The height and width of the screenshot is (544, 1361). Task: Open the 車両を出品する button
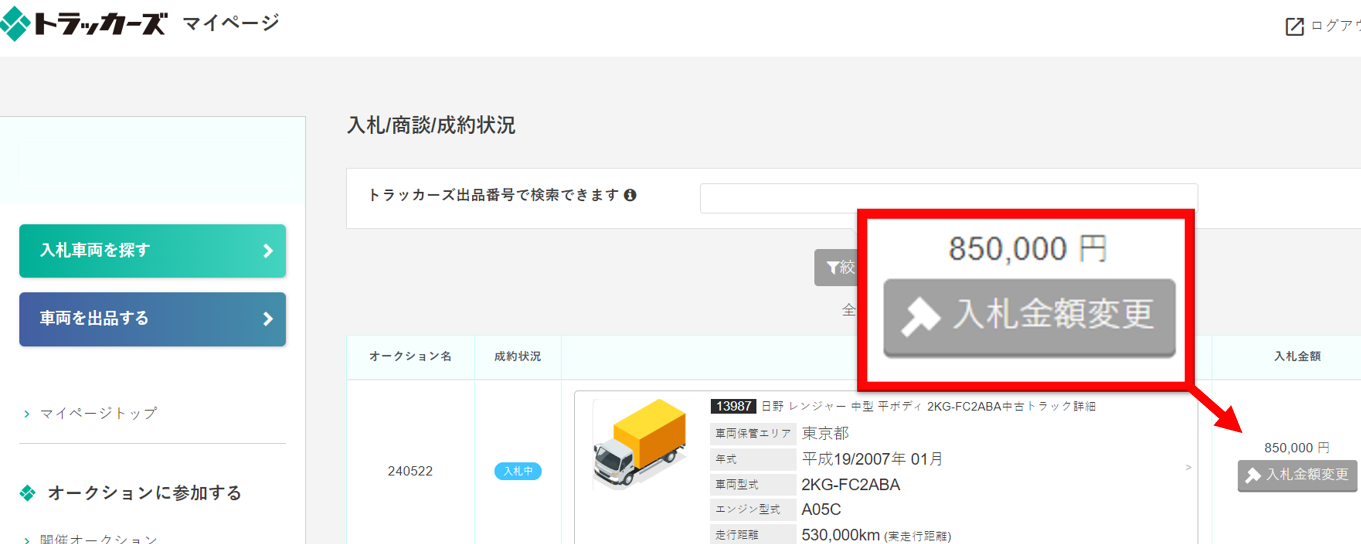pos(152,319)
